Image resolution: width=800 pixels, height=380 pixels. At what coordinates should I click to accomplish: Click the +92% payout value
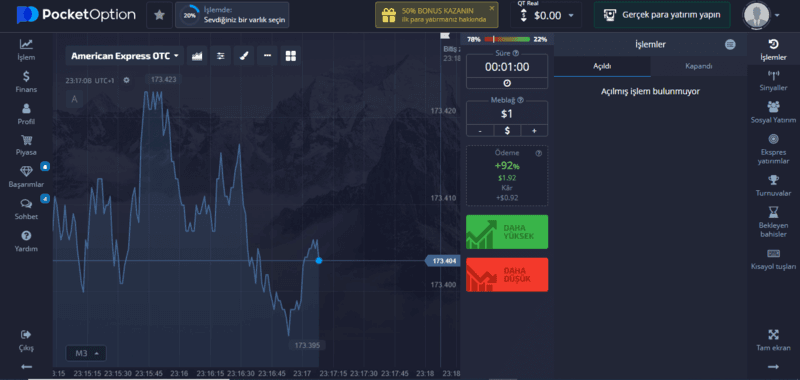[507, 166]
